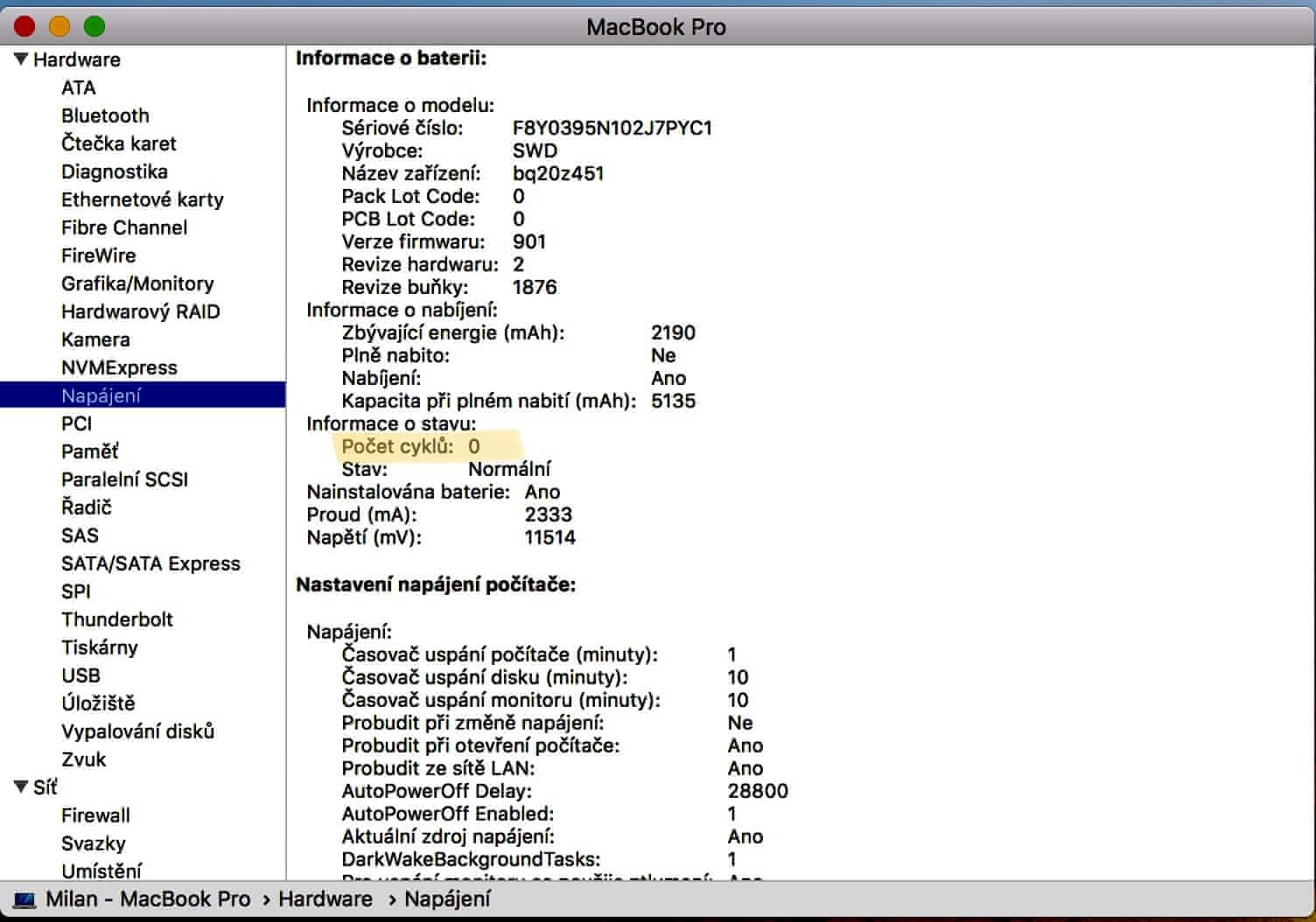Screen dimensions: 1316x922
Task: Click the battery serial number F8Y0395N102J7PYC1
Action: (612, 128)
